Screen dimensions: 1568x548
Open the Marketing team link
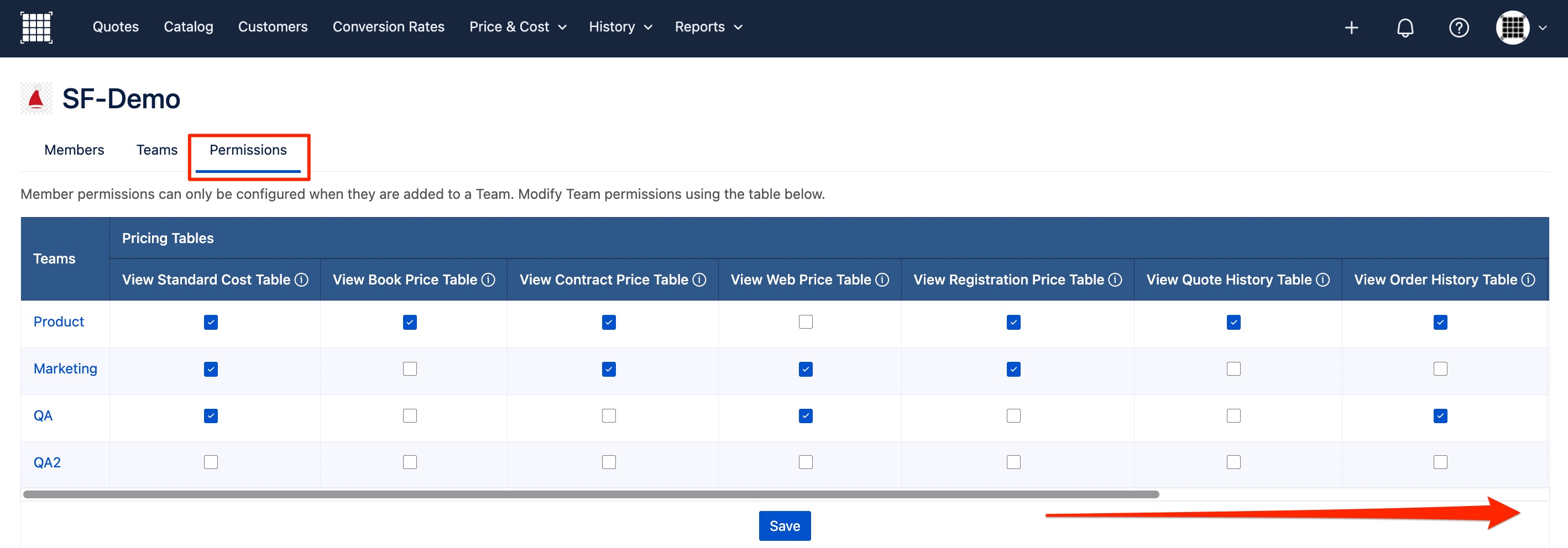[65, 368]
